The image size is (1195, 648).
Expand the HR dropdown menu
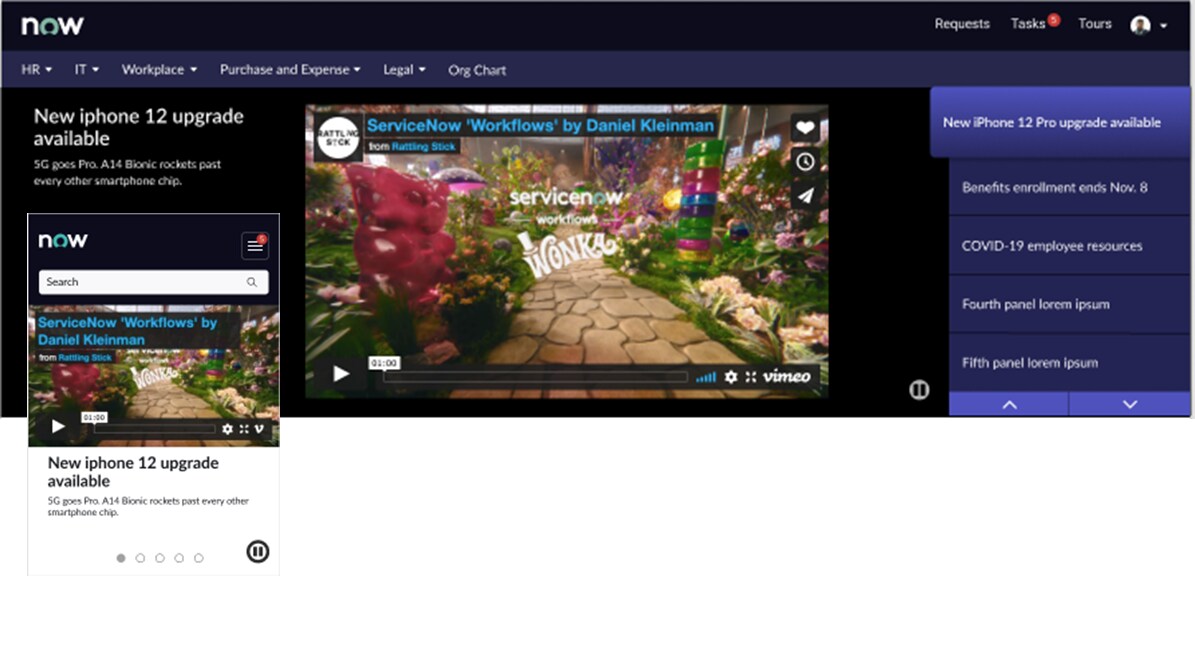(x=37, y=69)
